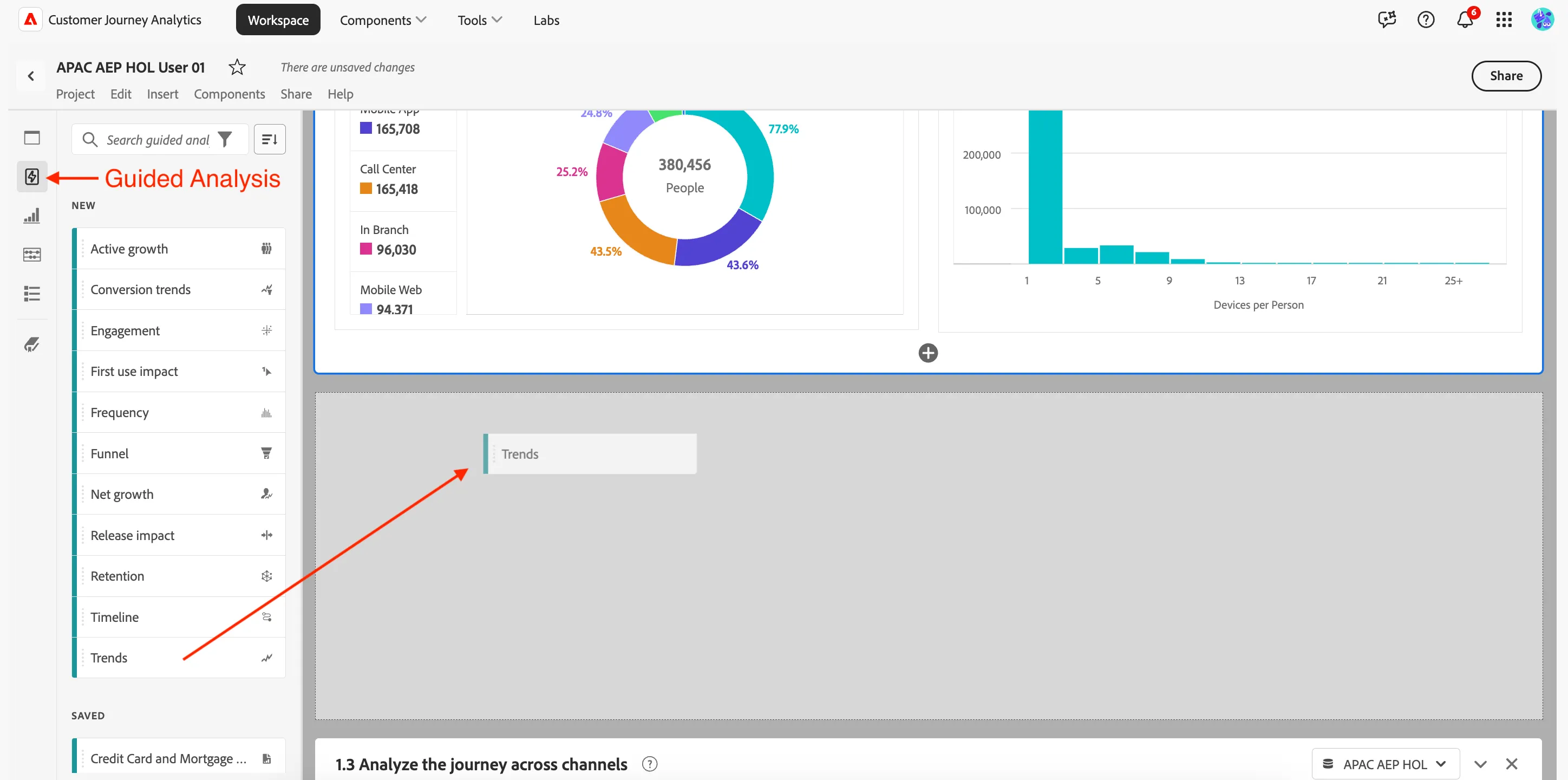Open the Data Dictionary list icon
The image size is (1568, 780).
[31, 294]
